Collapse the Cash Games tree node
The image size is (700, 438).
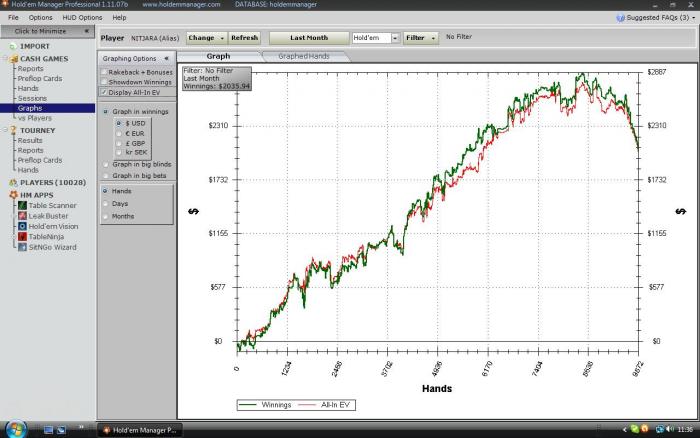[x=6, y=59]
